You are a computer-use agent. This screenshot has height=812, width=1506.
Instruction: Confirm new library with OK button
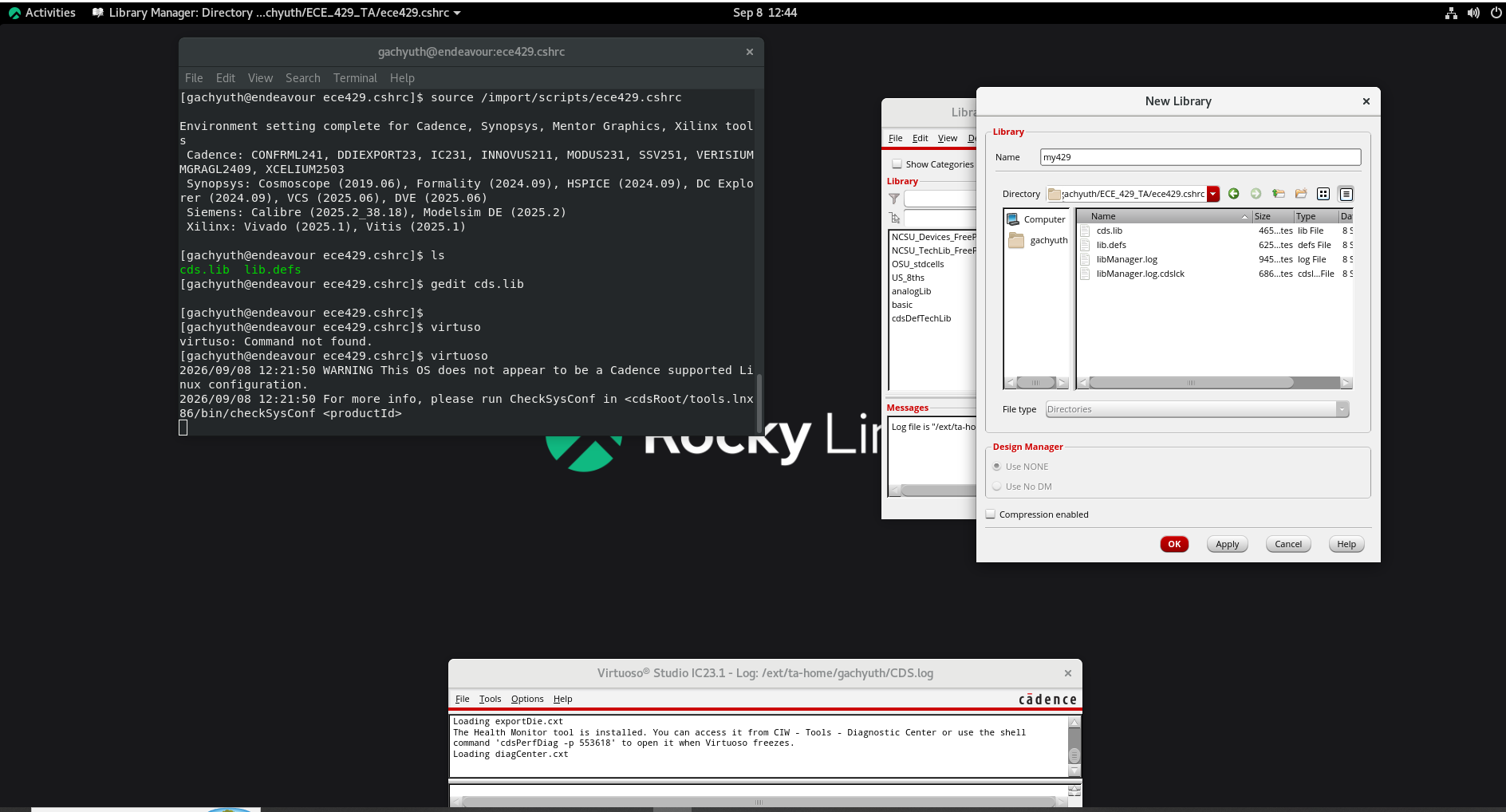point(1174,544)
